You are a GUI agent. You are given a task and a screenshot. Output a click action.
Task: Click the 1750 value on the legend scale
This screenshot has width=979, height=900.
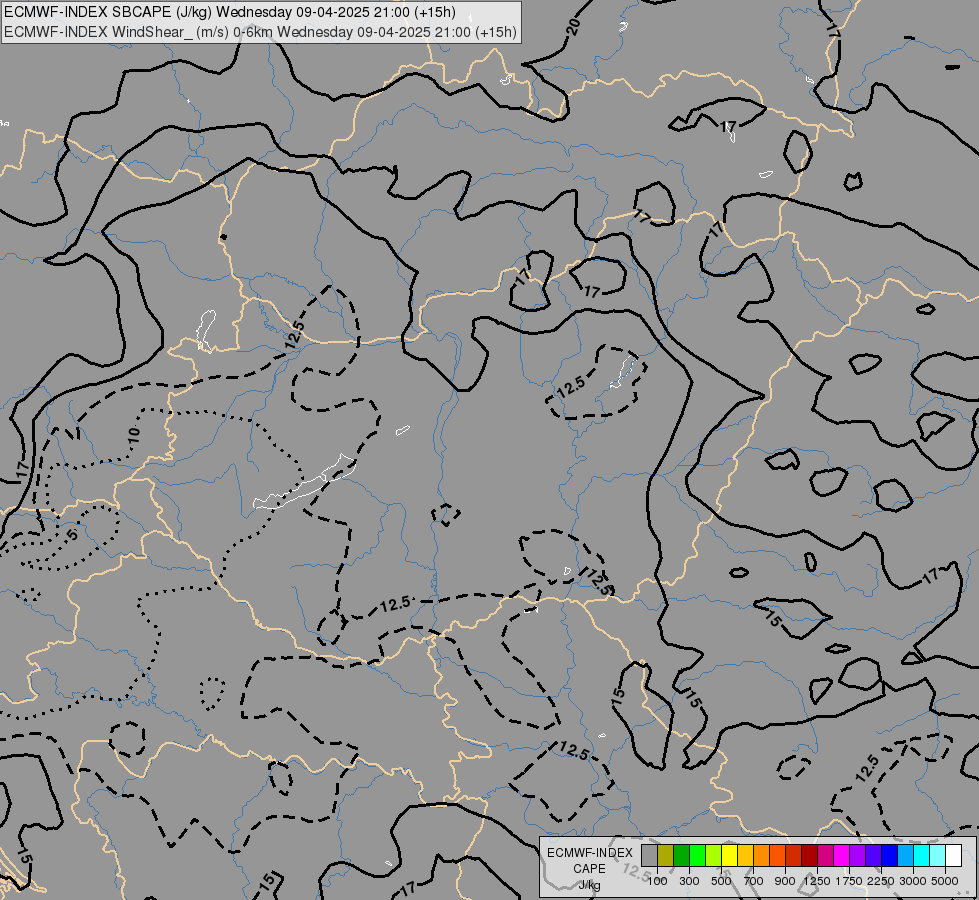click(849, 881)
